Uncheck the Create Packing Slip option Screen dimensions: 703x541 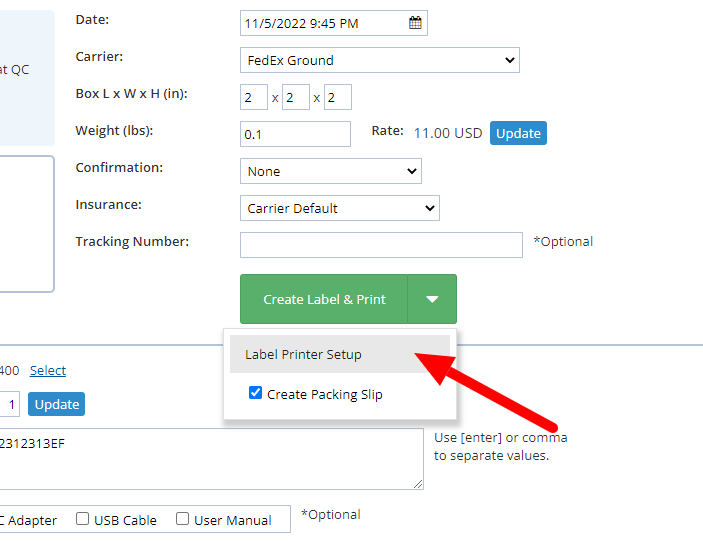tap(256, 394)
